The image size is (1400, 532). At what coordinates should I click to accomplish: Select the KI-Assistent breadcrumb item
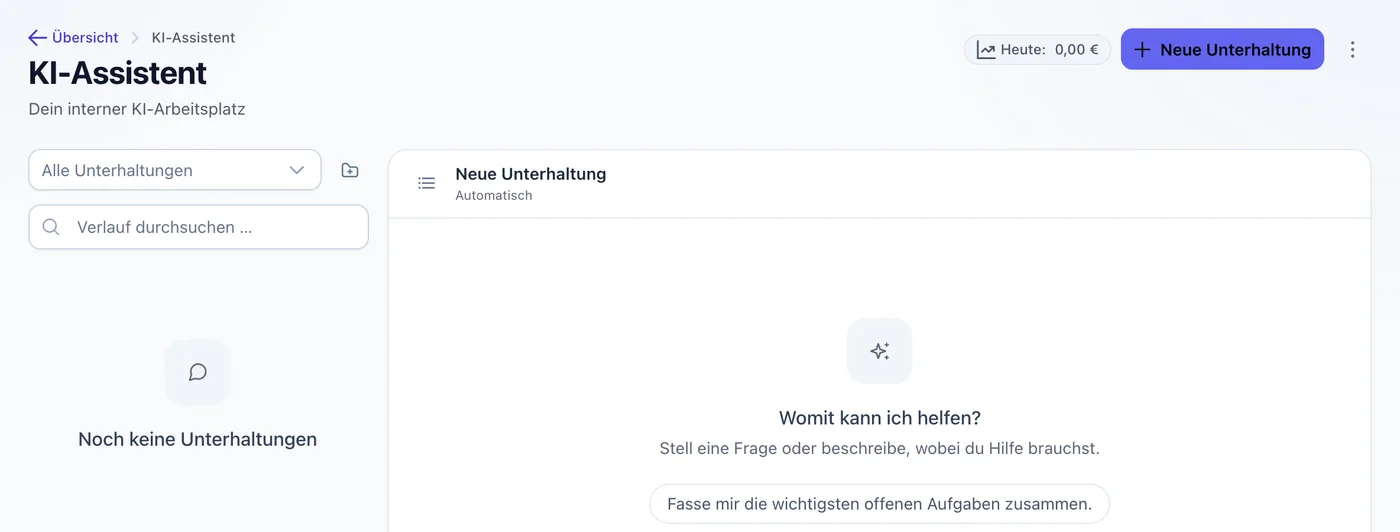point(193,38)
